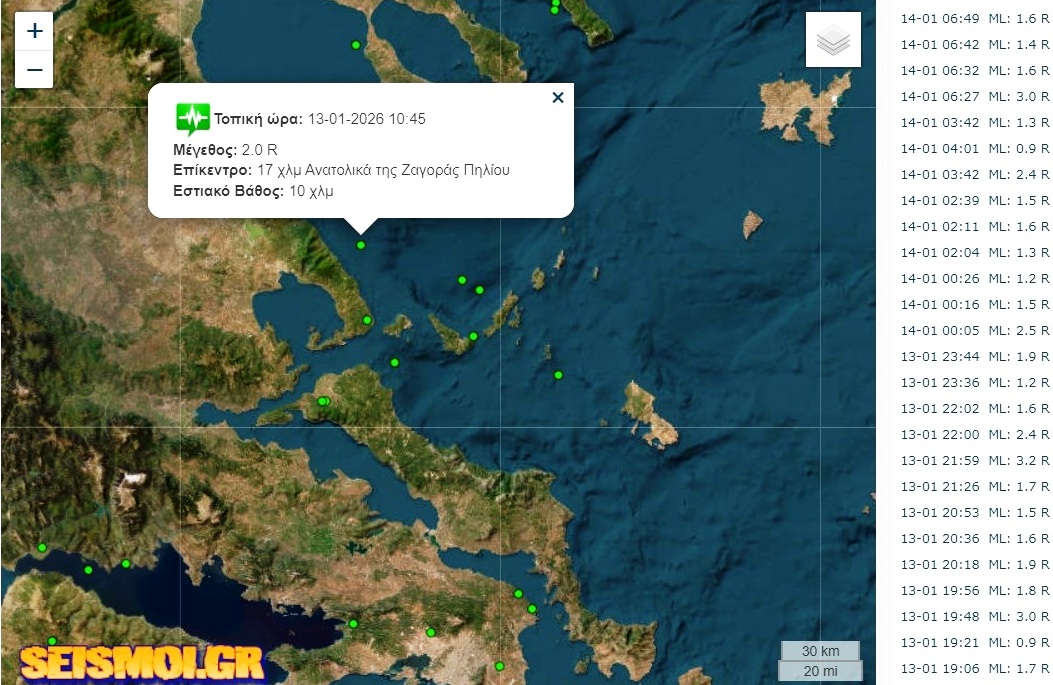This screenshot has width=1053, height=685.
Task: Zoom out of the map
Action: [x=34, y=69]
